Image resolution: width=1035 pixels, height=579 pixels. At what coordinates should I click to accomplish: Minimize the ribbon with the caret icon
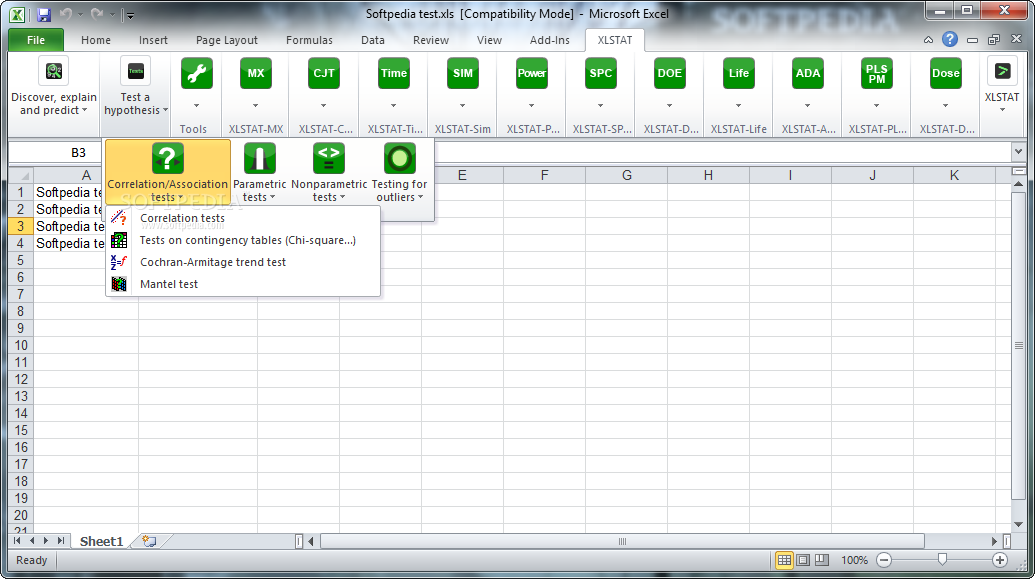(x=928, y=40)
